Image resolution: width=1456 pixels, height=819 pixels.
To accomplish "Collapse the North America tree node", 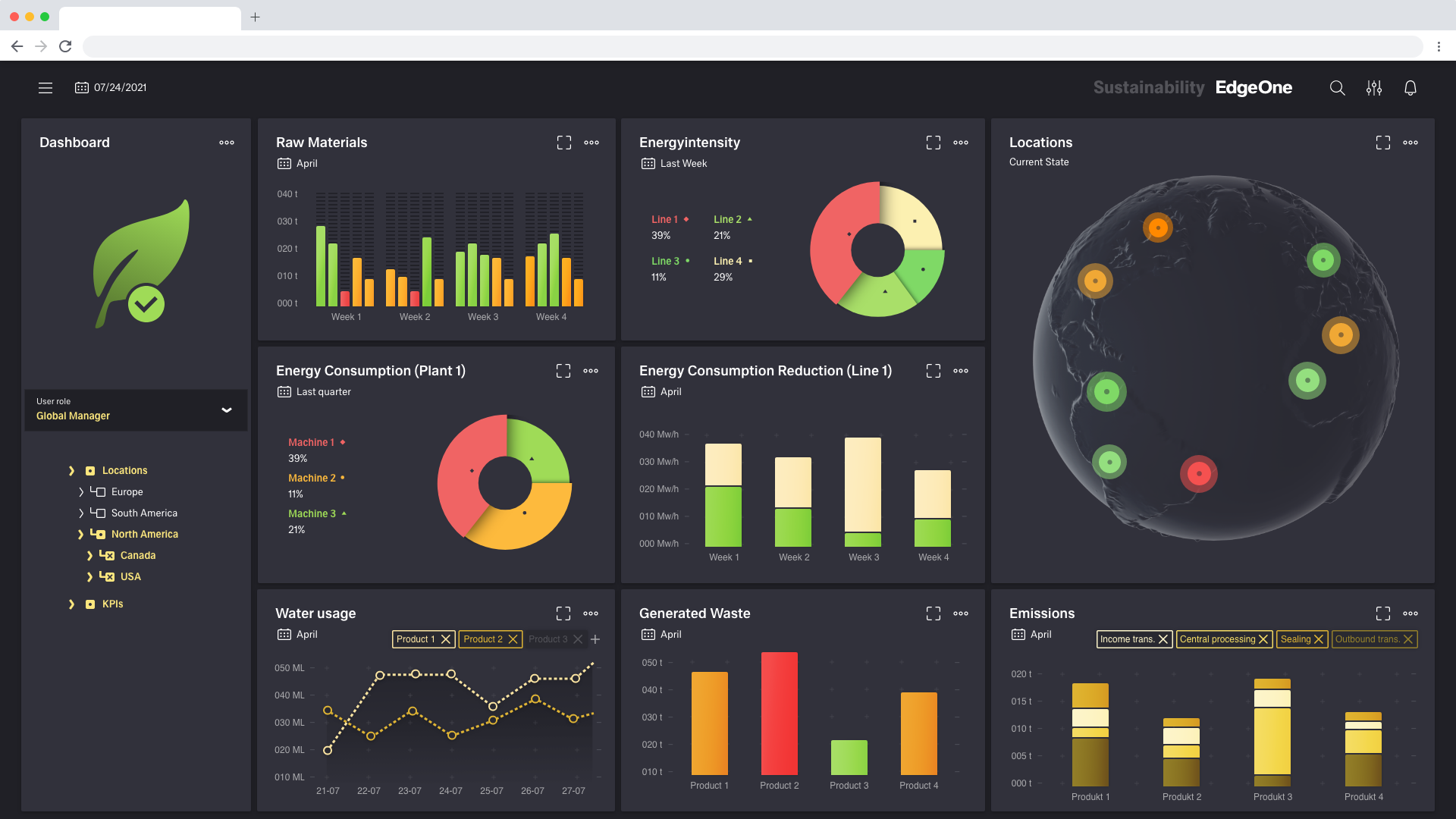I will pos(81,535).
